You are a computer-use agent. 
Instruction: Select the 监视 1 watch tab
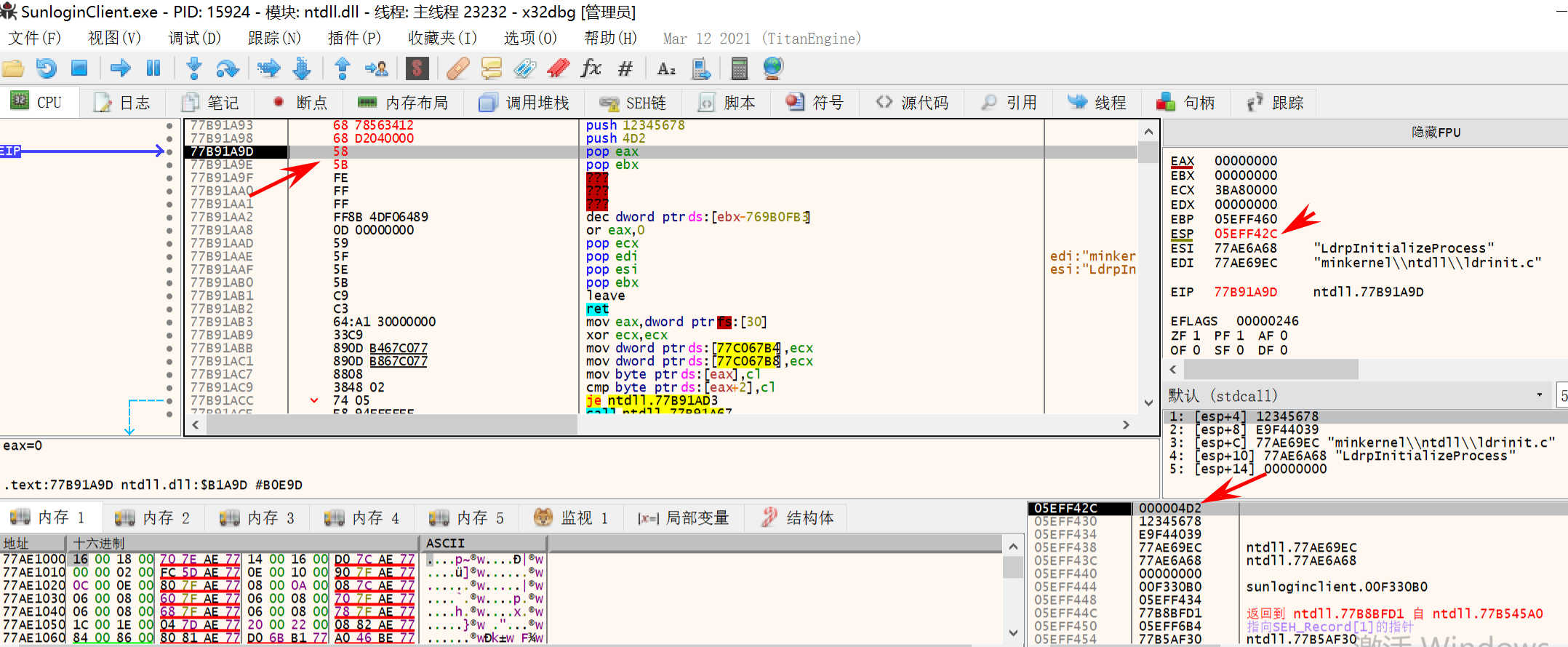point(572,517)
